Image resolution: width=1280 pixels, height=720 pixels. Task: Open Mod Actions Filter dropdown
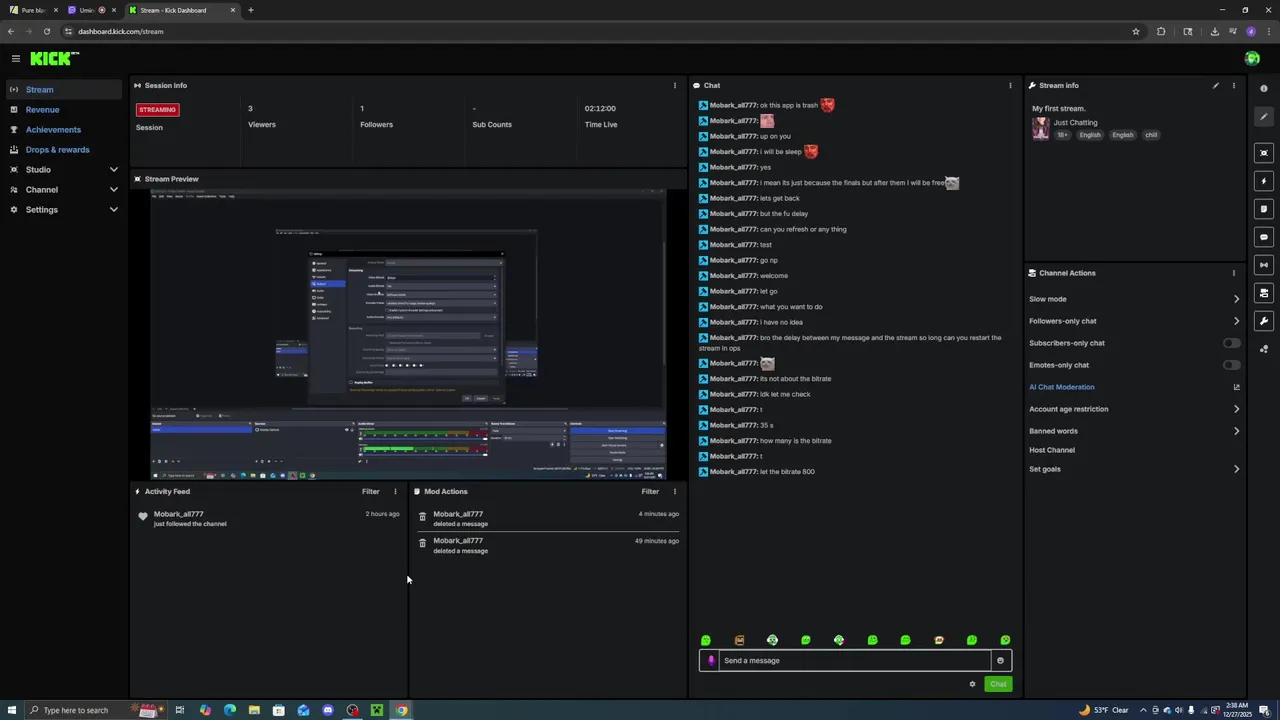click(650, 492)
